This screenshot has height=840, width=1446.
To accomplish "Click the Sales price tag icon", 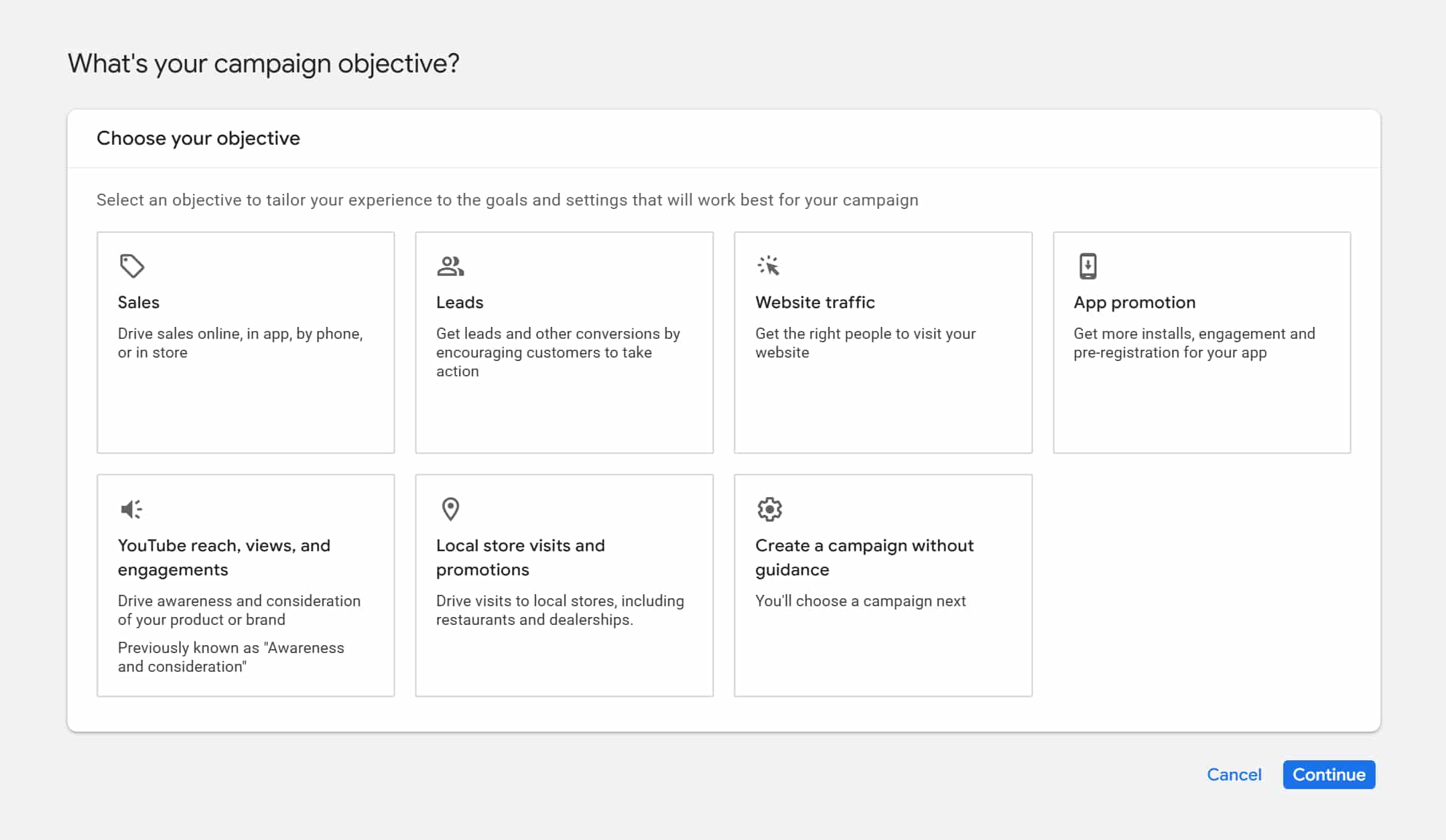I will tap(131, 266).
